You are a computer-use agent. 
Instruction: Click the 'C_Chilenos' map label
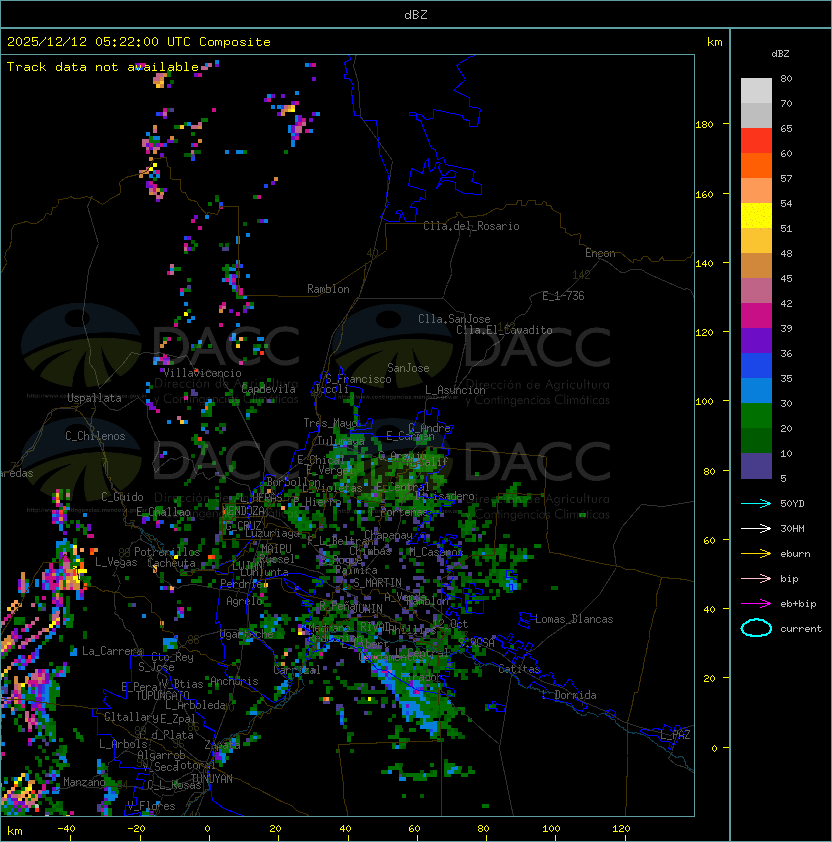pos(95,436)
